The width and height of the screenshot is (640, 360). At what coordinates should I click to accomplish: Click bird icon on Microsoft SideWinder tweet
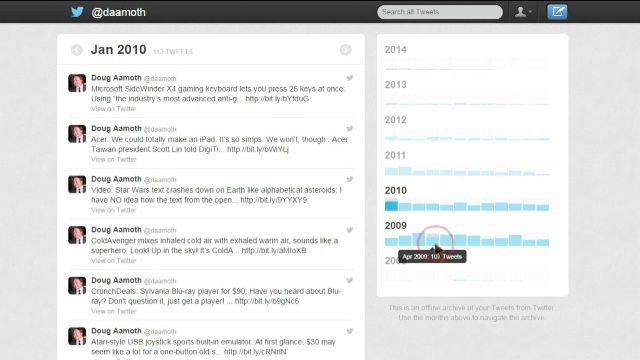[350, 78]
